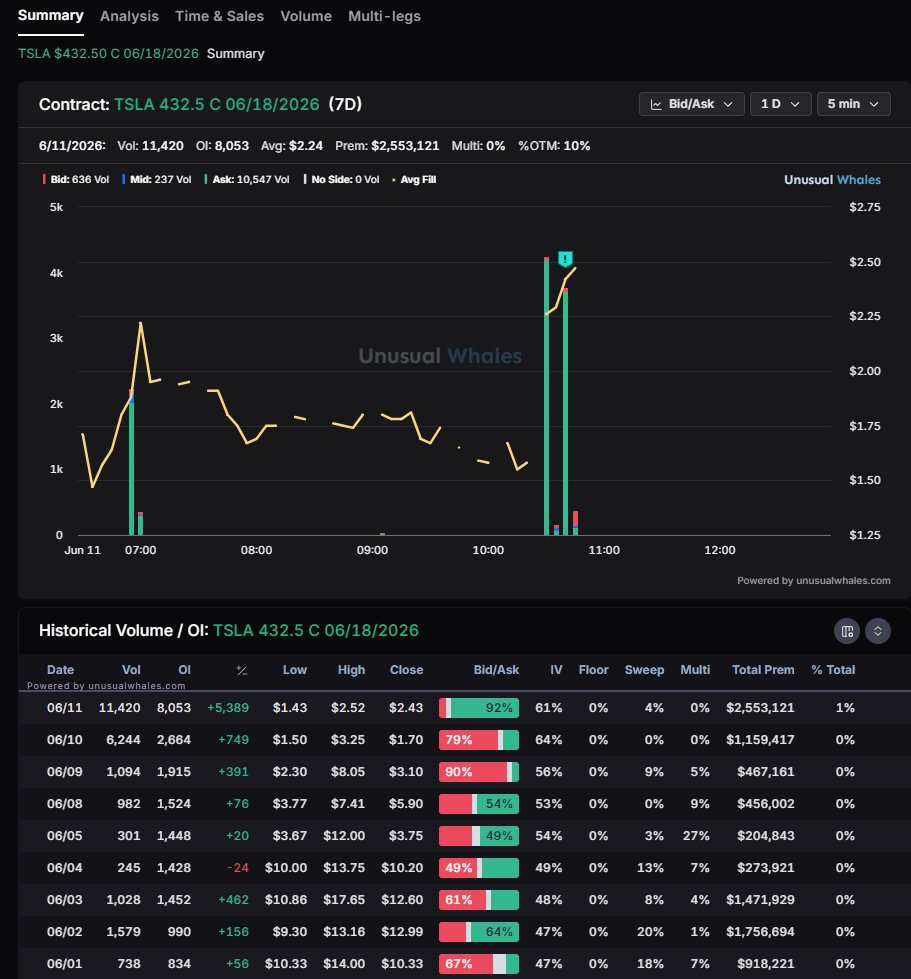Image resolution: width=911 pixels, height=979 pixels.
Task: Click the $2,553,121 total premium cell
Action: point(760,708)
